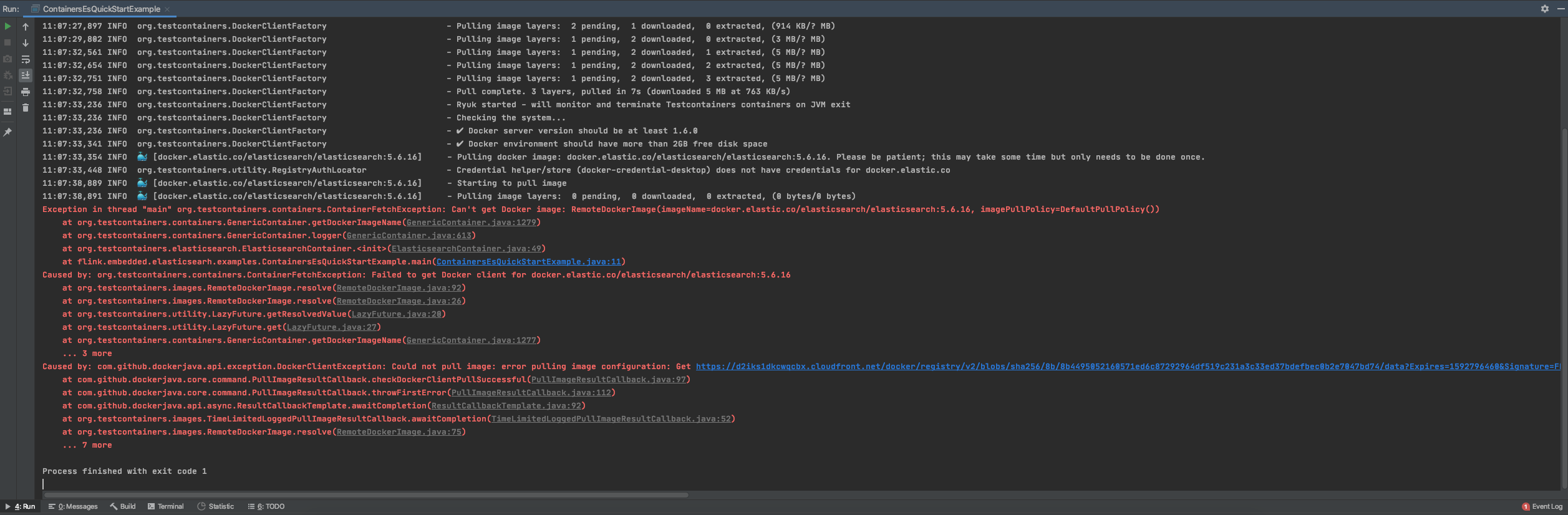Open RemoteDockerImage.java:75 link
The image size is (1568, 515).
399,432
